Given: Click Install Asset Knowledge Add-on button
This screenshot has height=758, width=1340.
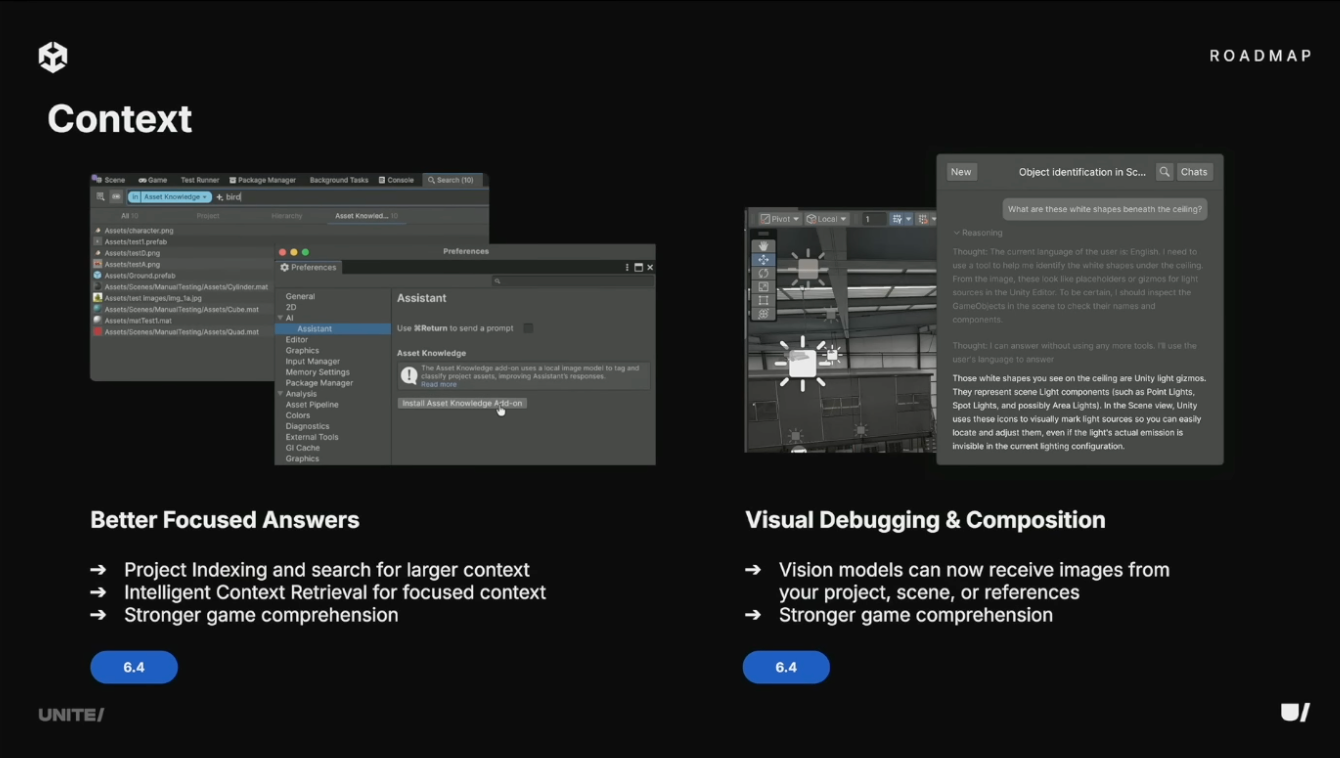Looking at the screenshot, I should tap(462, 403).
